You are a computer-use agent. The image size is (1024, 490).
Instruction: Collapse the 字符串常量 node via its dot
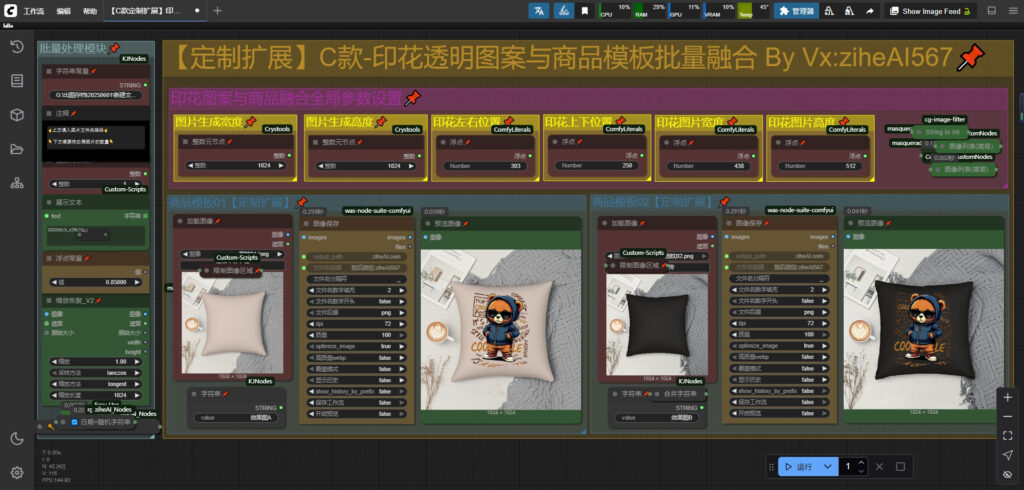click(x=49, y=71)
